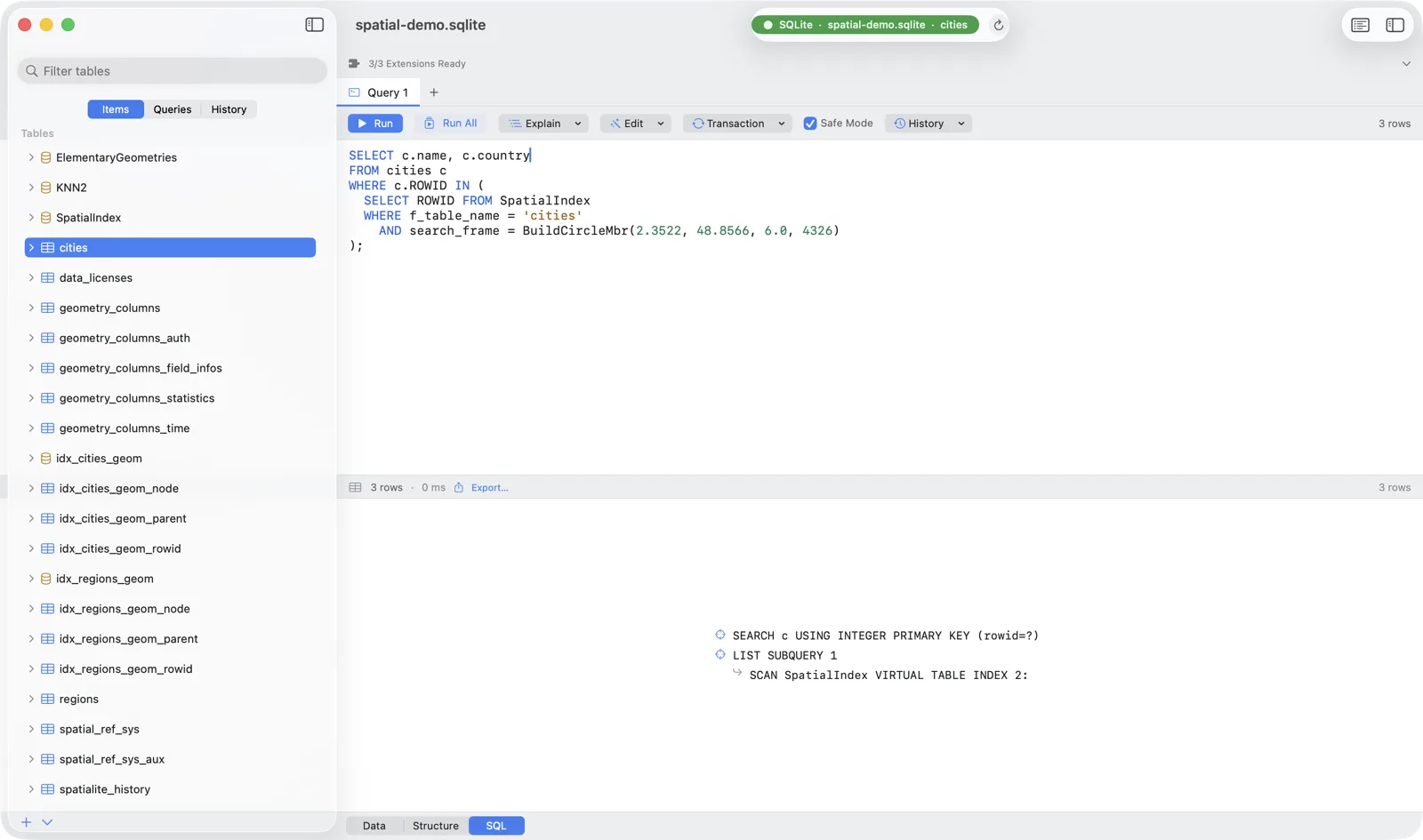The image size is (1423, 840).
Task: Open the Explain dropdown arrow
Action: [x=578, y=124]
